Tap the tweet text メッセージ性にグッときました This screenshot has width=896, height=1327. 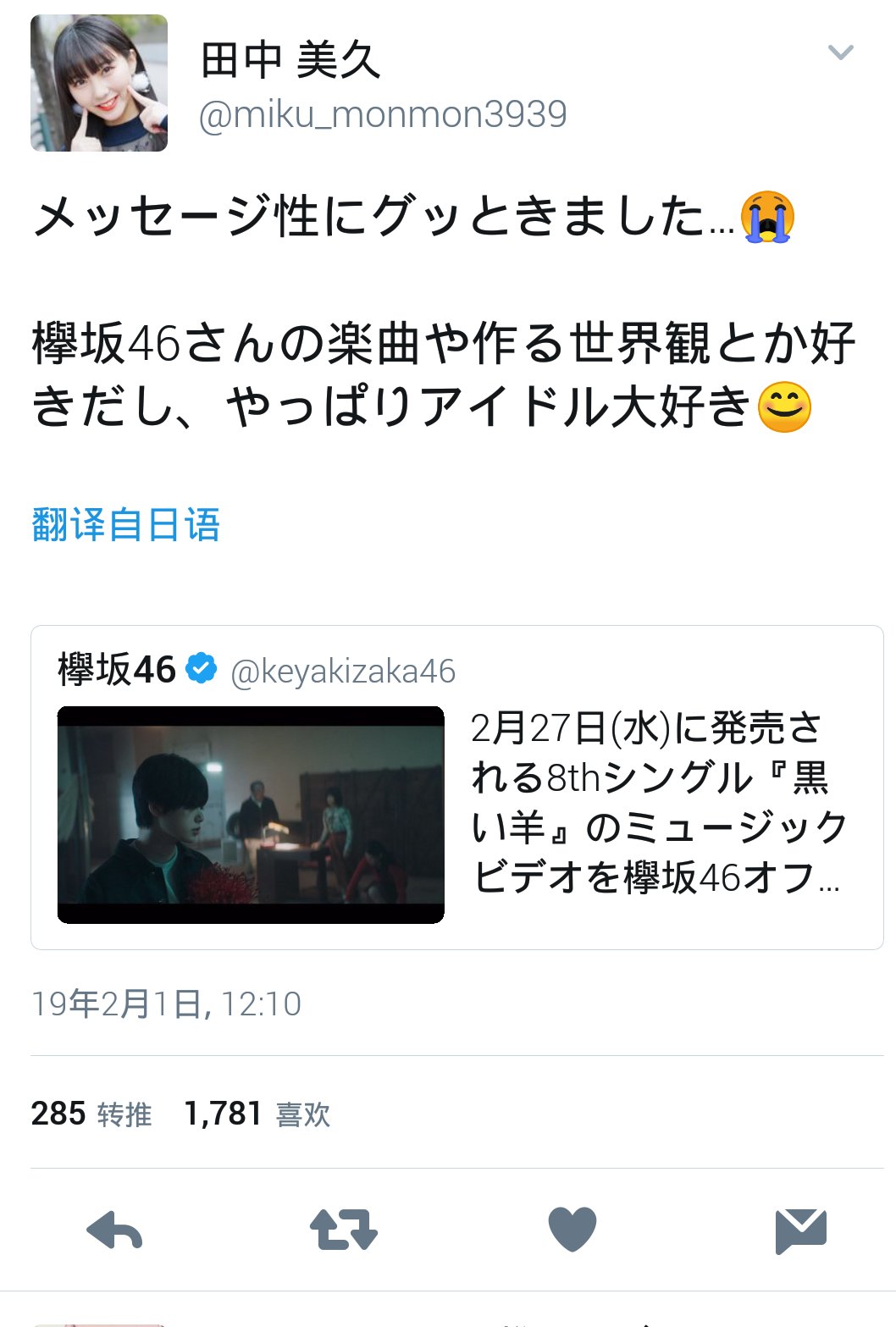(x=383, y=217)
